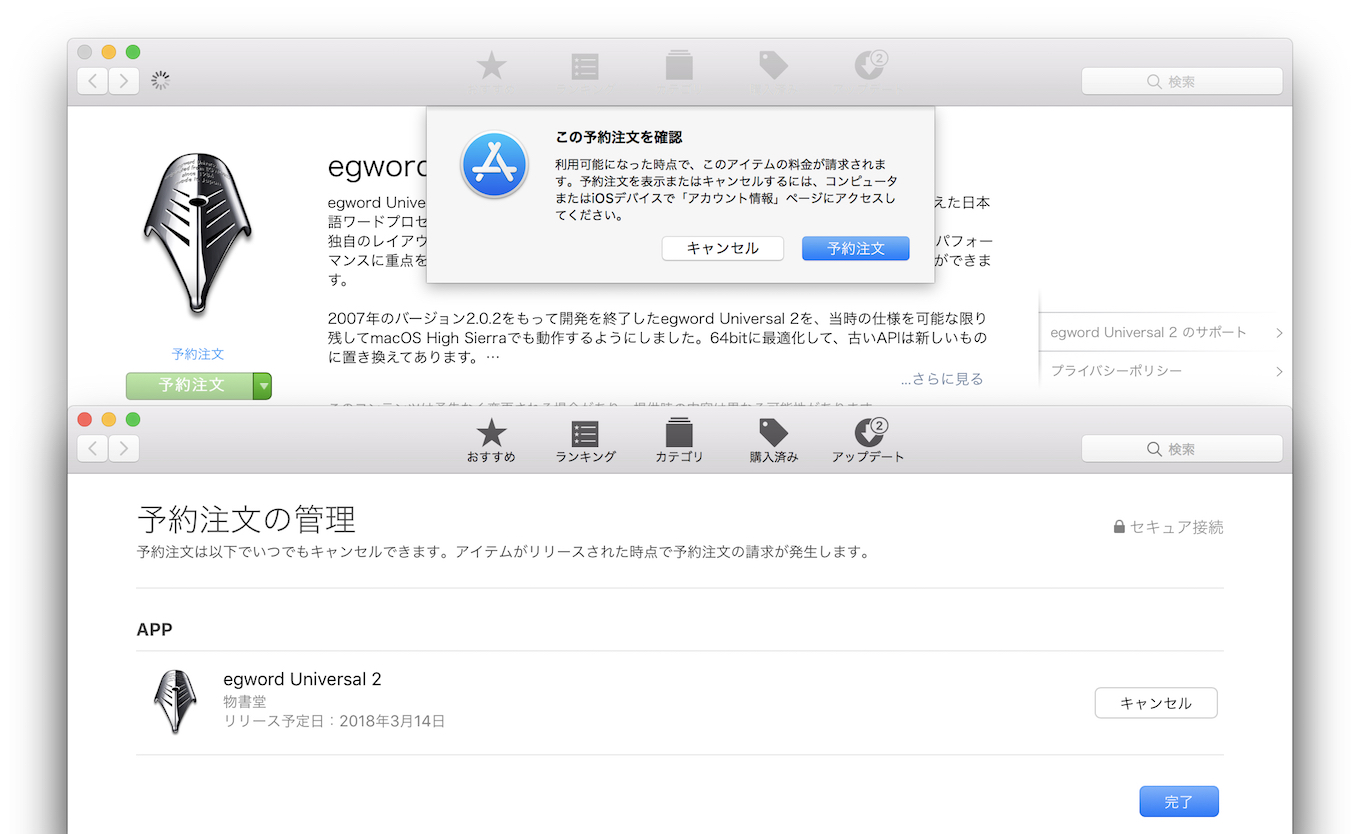Viewport: 1360px width, 834px height.
Task: Confirm pre-order with blue 予約注文 dialog button
Action: [856, 248]
